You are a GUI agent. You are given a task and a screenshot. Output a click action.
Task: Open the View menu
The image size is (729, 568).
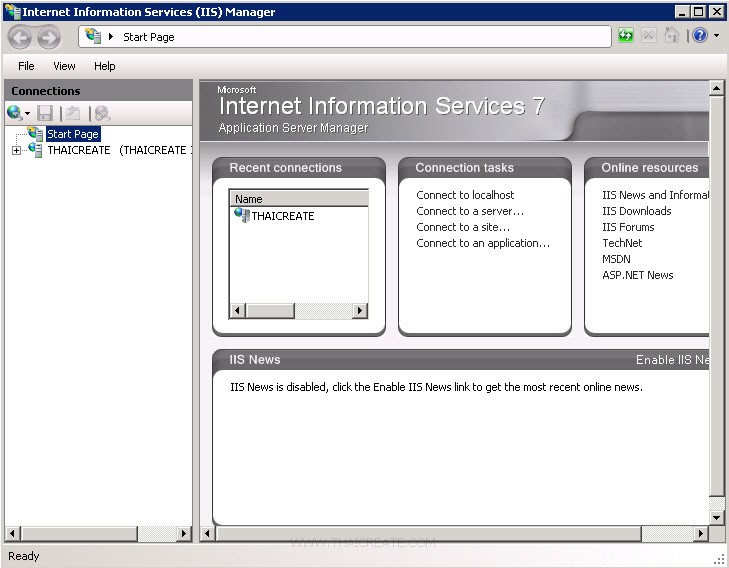[x=64, y=66]
